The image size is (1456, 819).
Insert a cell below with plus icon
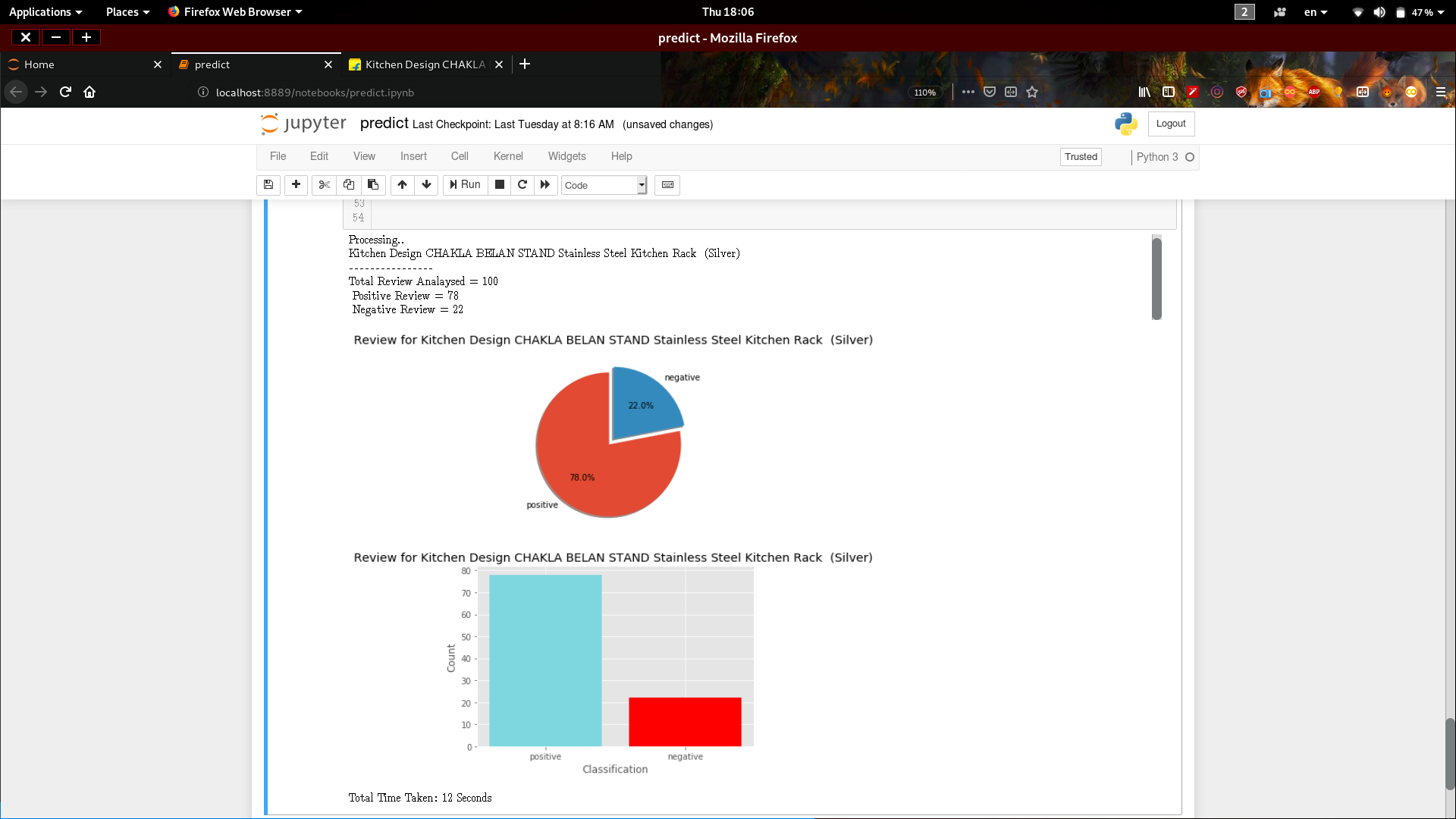point(296,184)
